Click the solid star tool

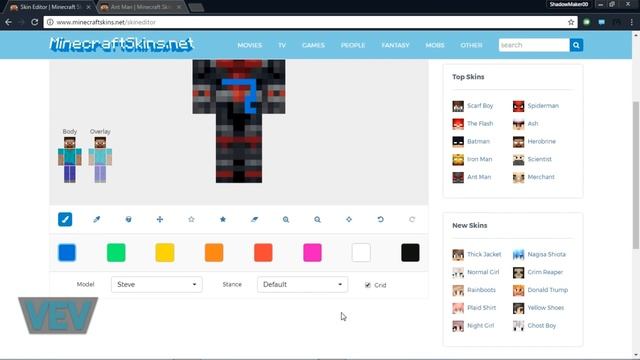tap(223, 219)
